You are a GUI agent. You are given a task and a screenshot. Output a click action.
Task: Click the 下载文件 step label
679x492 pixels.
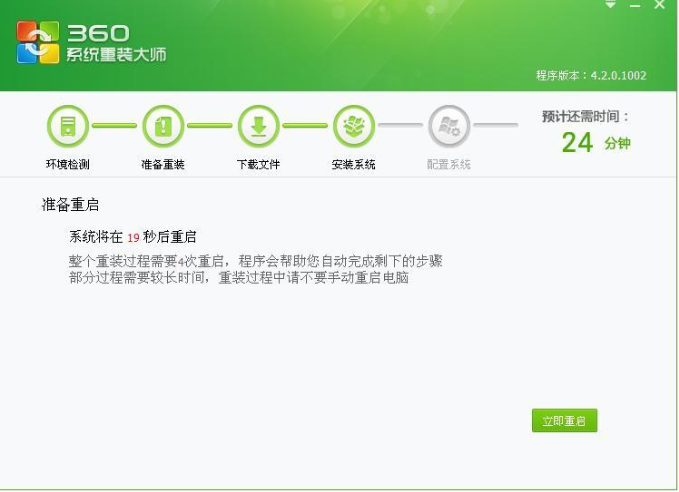click(x=258, y=164)
